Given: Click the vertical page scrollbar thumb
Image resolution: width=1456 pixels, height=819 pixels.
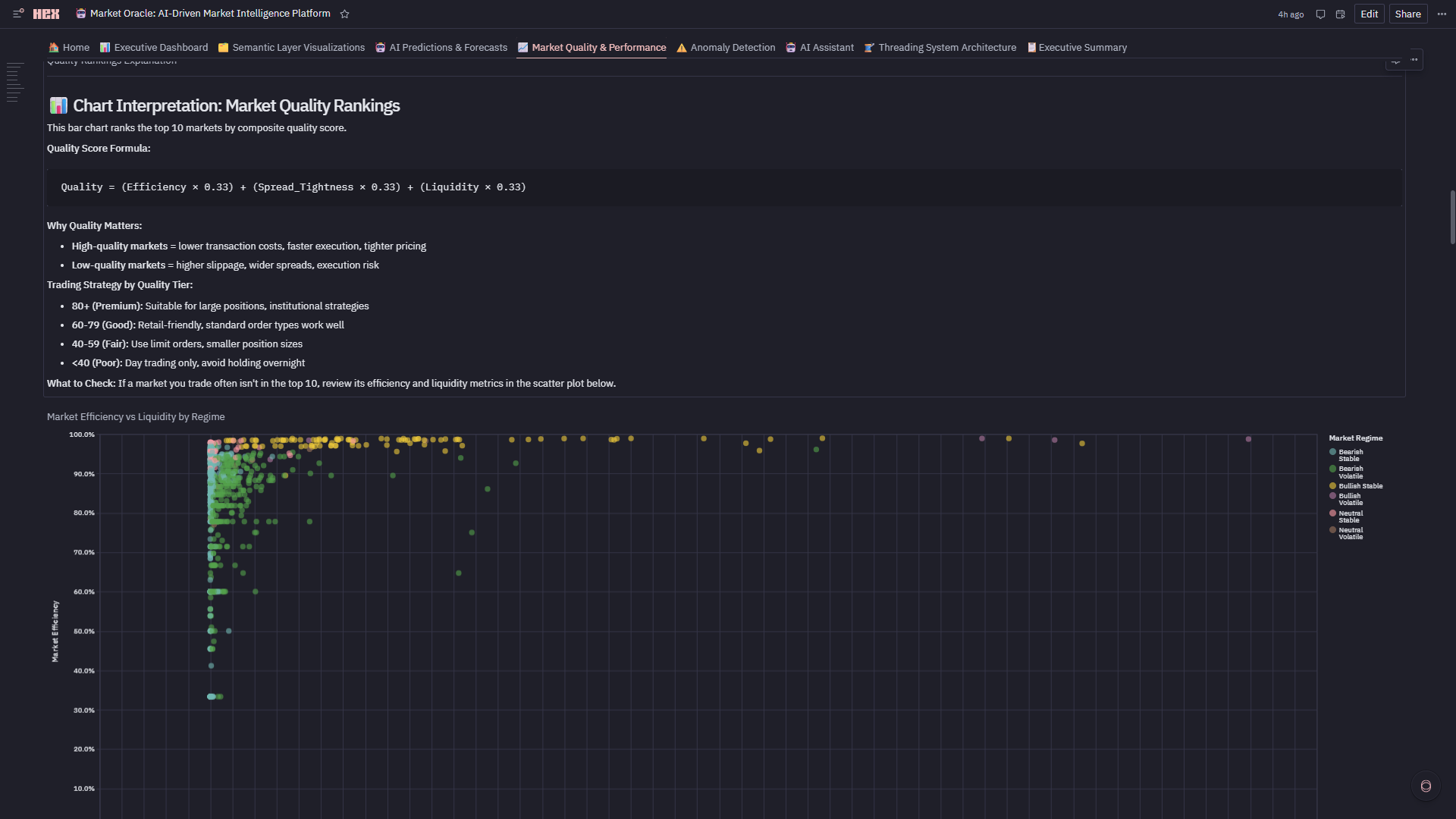Looking at the screenshot, I should [x=1452, y=217].
